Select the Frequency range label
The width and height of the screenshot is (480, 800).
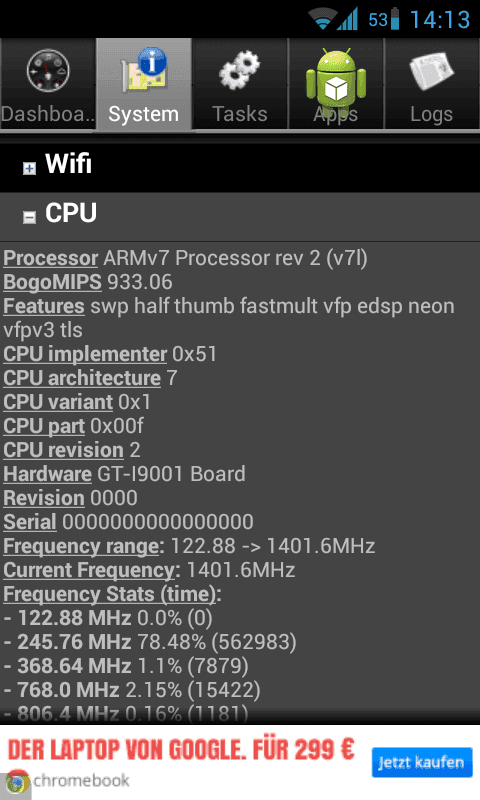pos(82,546)
